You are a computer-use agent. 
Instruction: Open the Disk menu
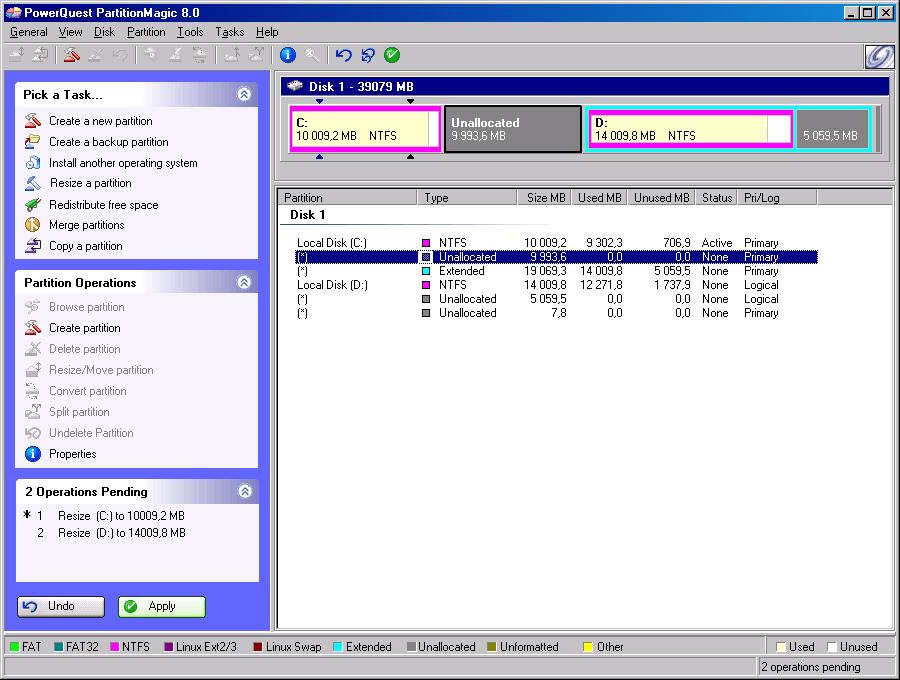click(x=104, y=32)
